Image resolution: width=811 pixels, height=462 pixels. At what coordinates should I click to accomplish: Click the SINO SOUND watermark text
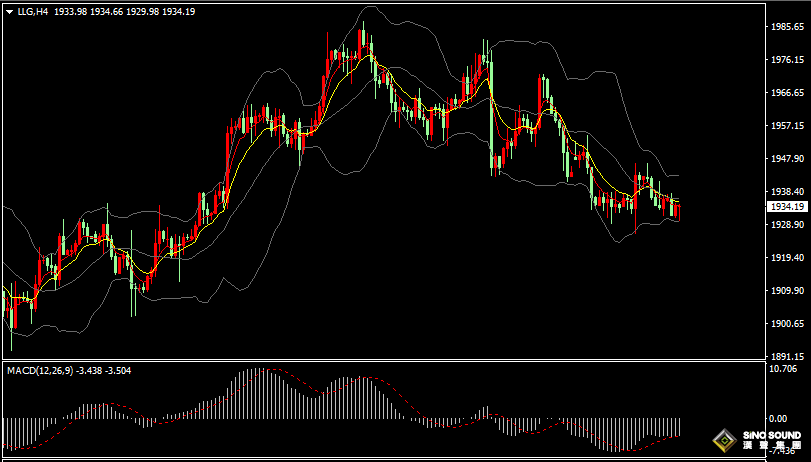point(771,437)
